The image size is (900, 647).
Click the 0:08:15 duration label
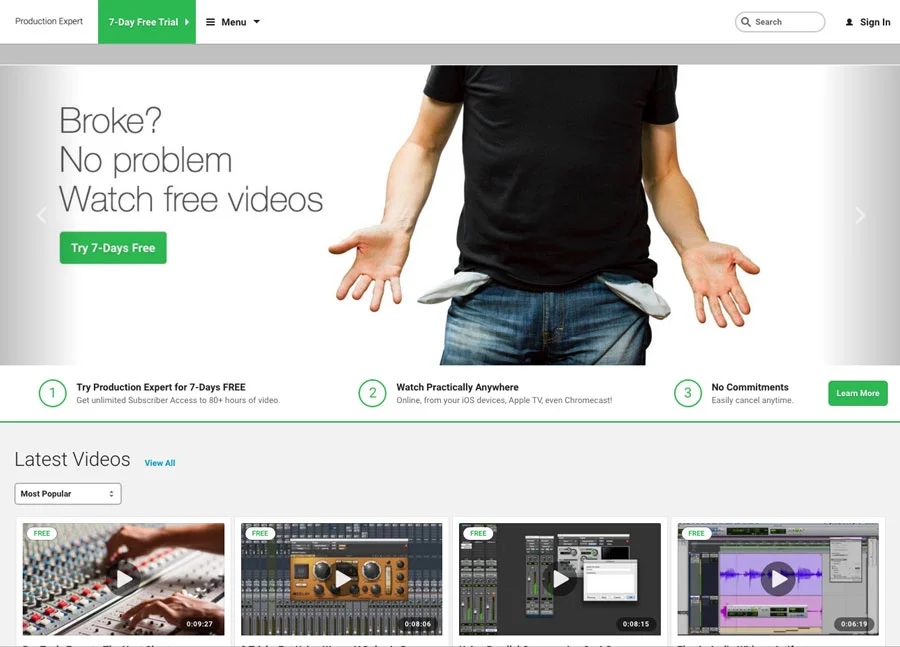click(x=636, y=624)
